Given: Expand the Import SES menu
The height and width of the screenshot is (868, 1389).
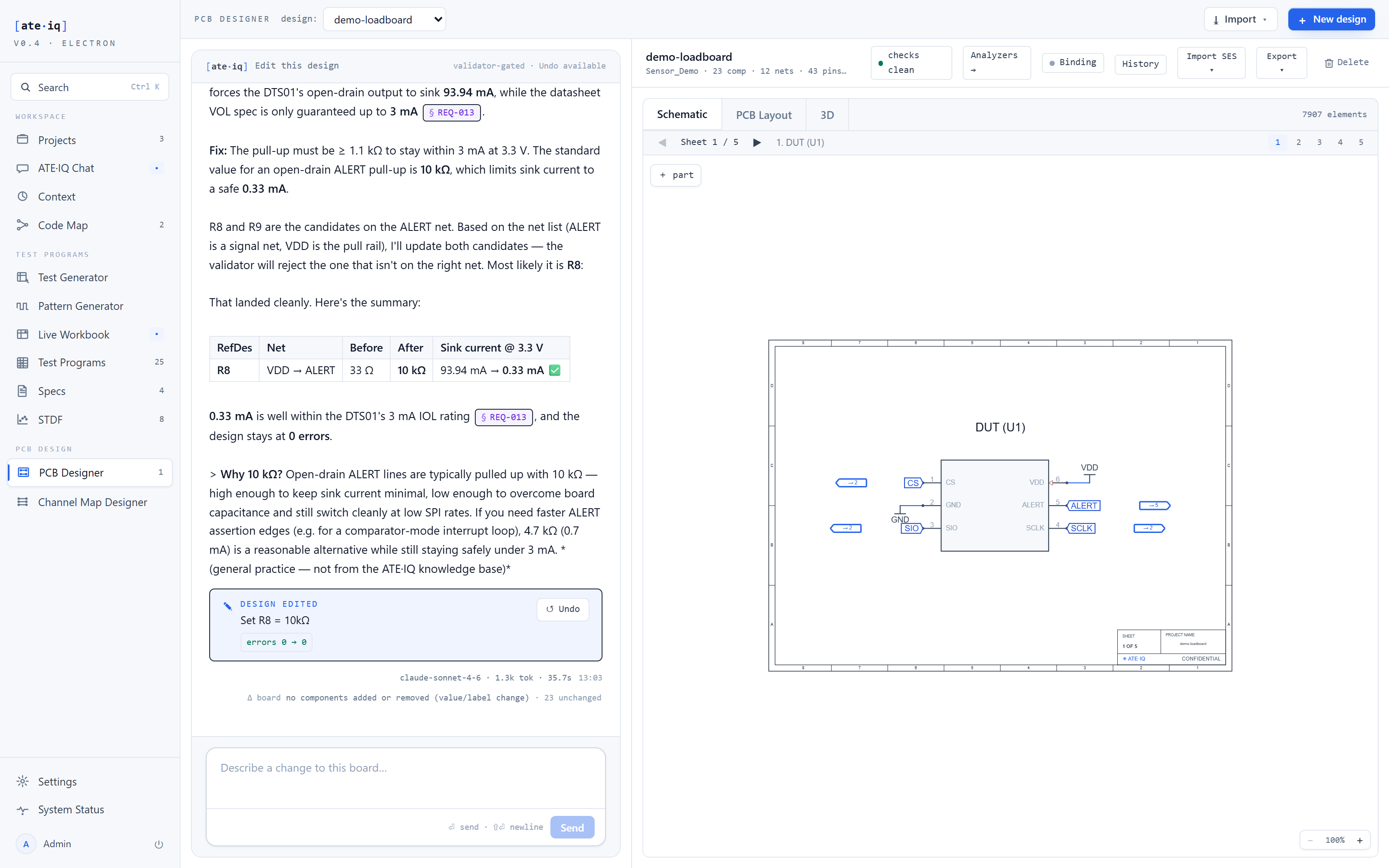Looking at the screenshot, I should click(x=1211, y=62).
